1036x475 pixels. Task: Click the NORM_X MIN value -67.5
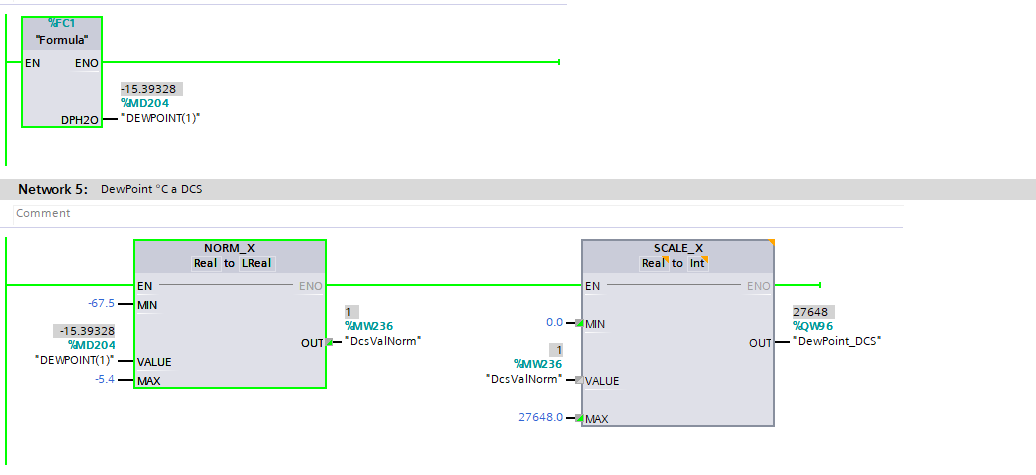click(x=101, y=304)
